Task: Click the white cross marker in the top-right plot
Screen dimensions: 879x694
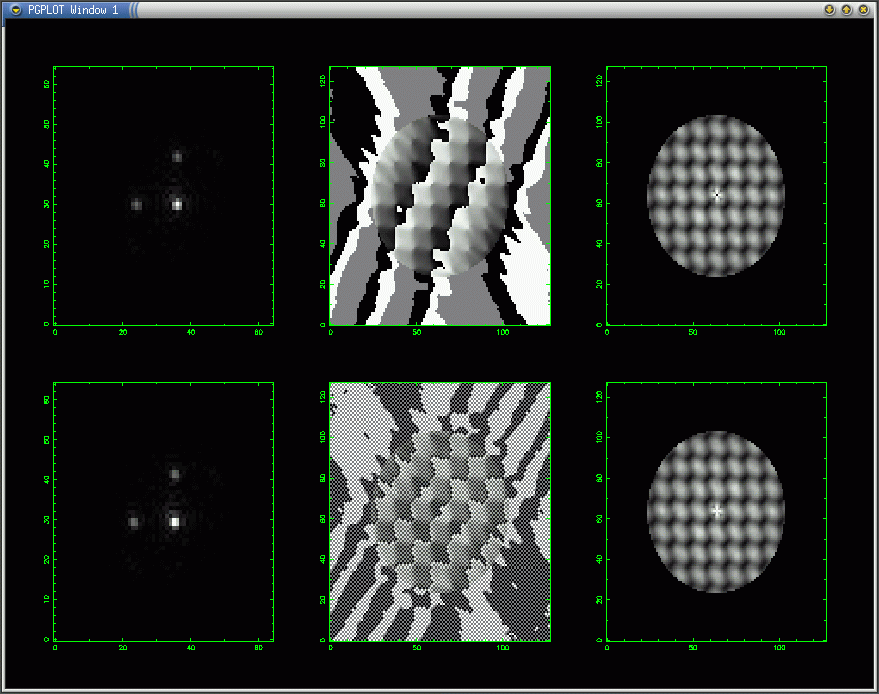Action: coord(716,195)
